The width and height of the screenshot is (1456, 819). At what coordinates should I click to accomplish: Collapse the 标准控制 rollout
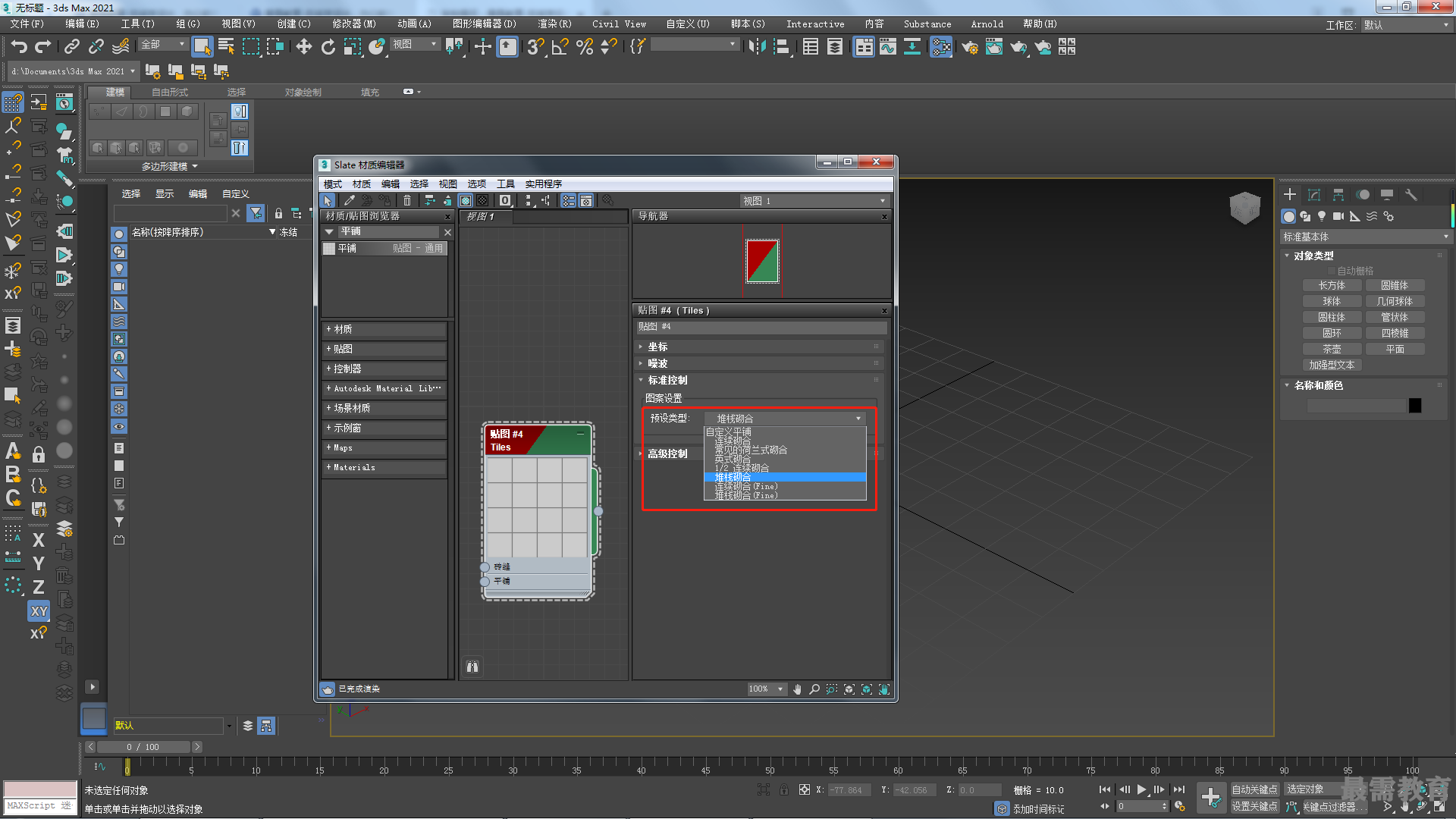click(x=761, y=380)
